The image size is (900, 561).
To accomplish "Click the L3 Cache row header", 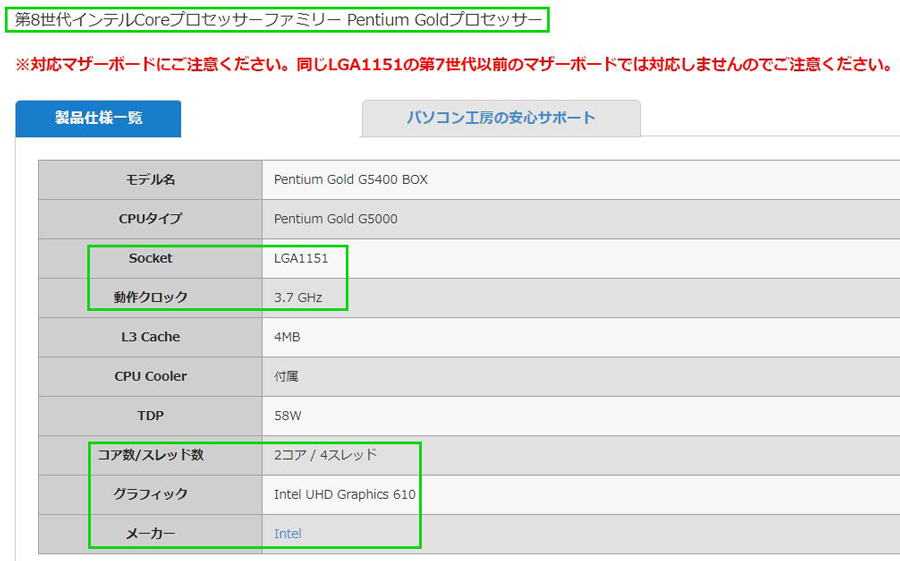I will tap(150, 337).
